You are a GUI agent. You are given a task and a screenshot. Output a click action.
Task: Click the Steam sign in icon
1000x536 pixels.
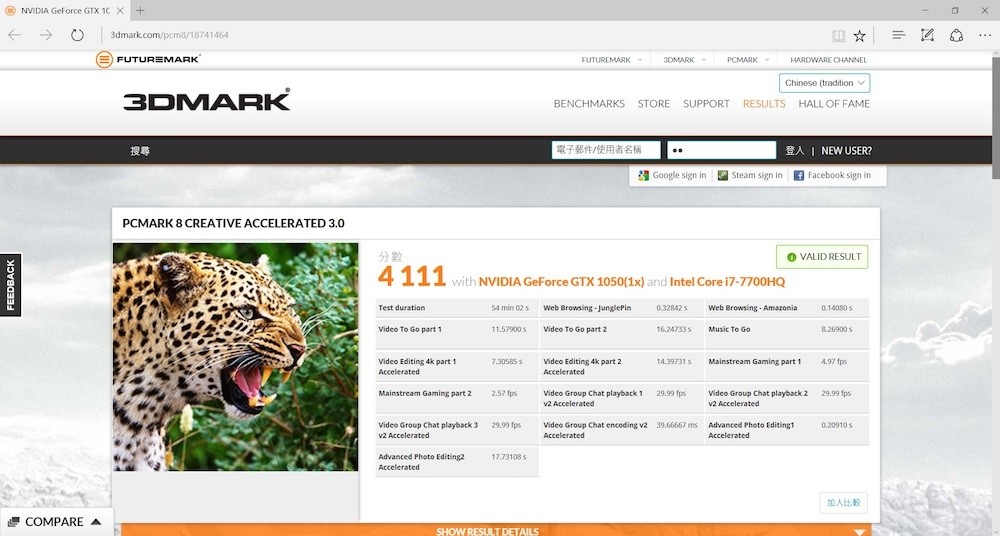pyautogui.click(x=723, y=175)
